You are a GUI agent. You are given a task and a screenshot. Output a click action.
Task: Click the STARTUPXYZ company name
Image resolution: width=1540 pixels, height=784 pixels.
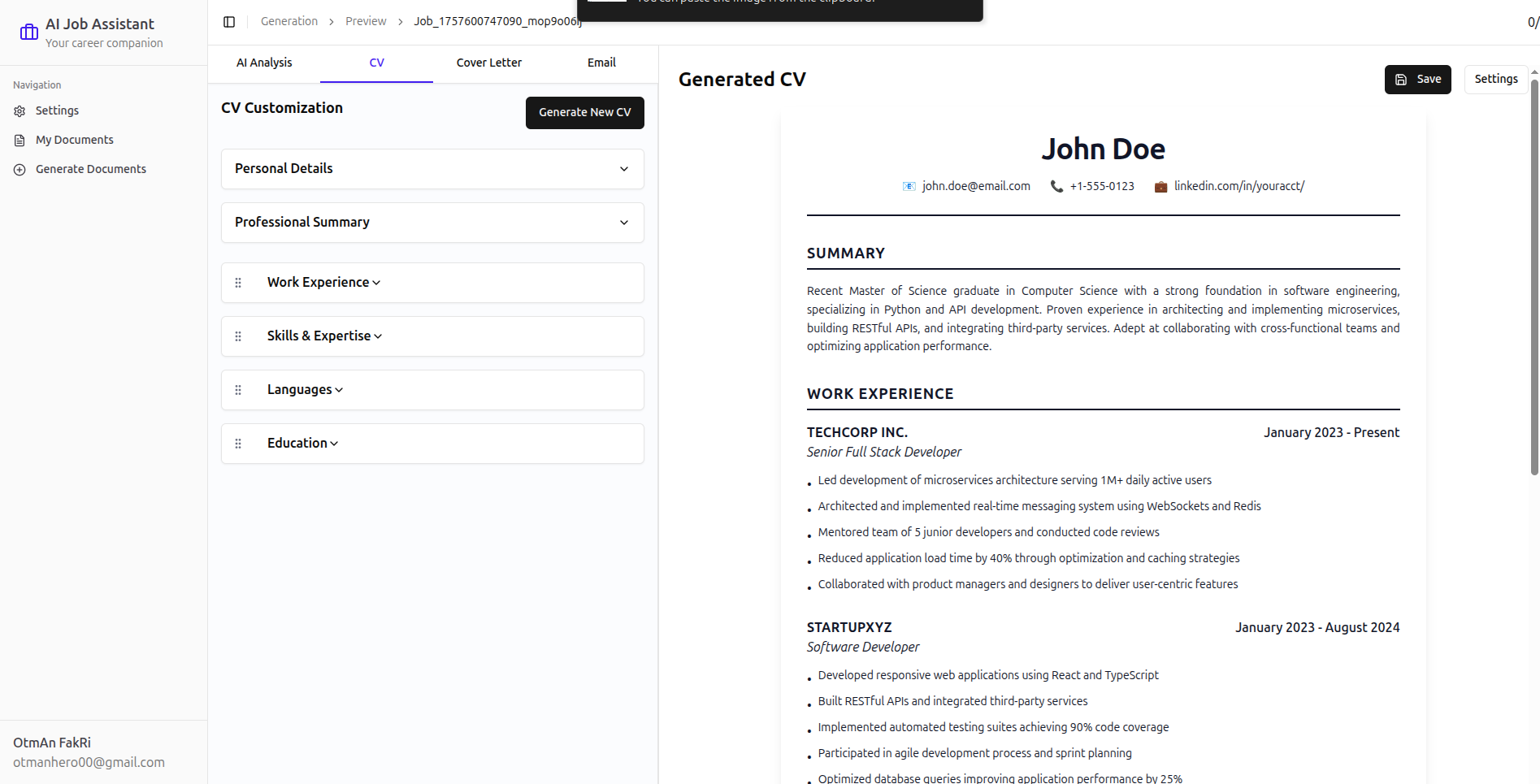point(849,628)
